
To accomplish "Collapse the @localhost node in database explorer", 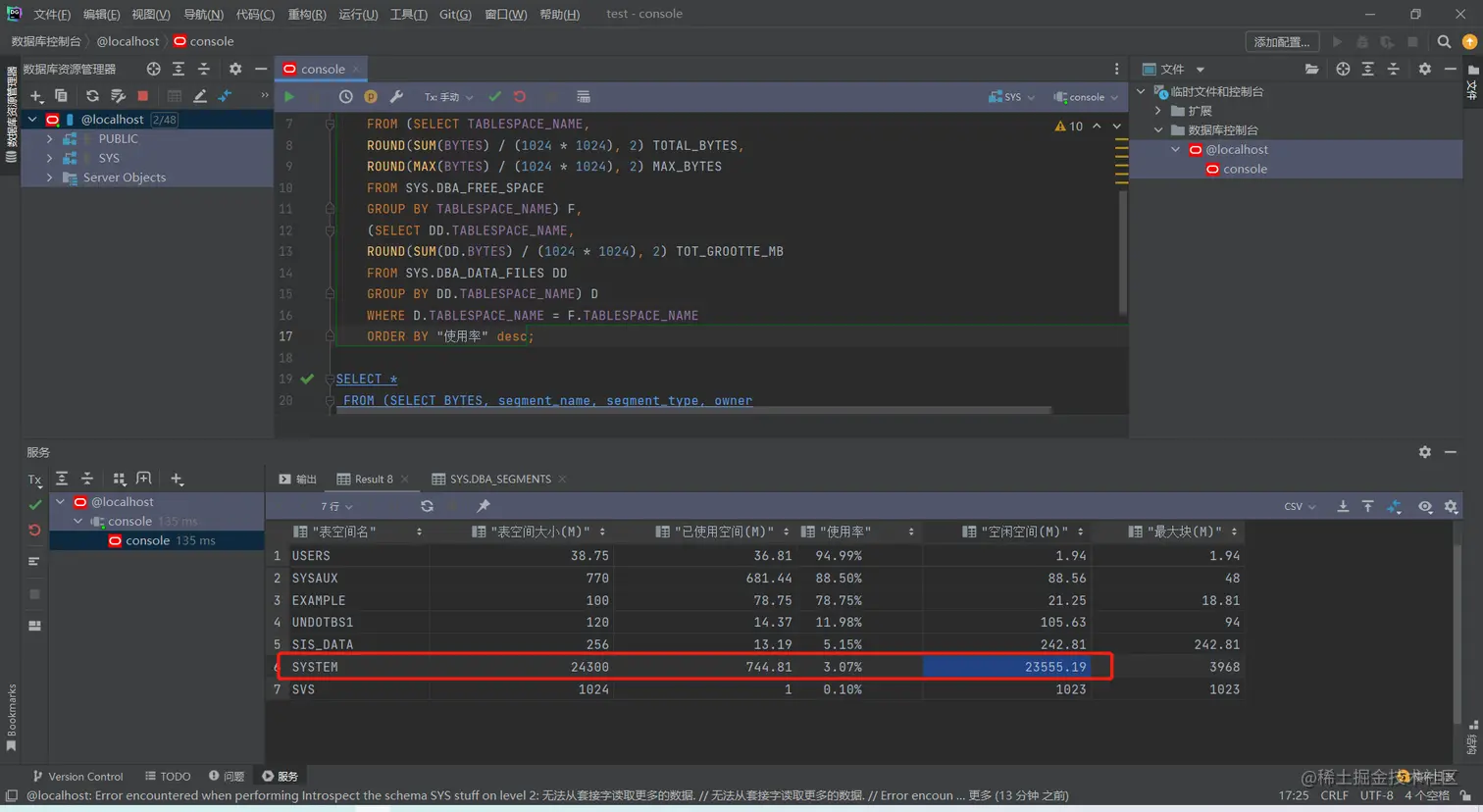I will [x=32, y=120].
